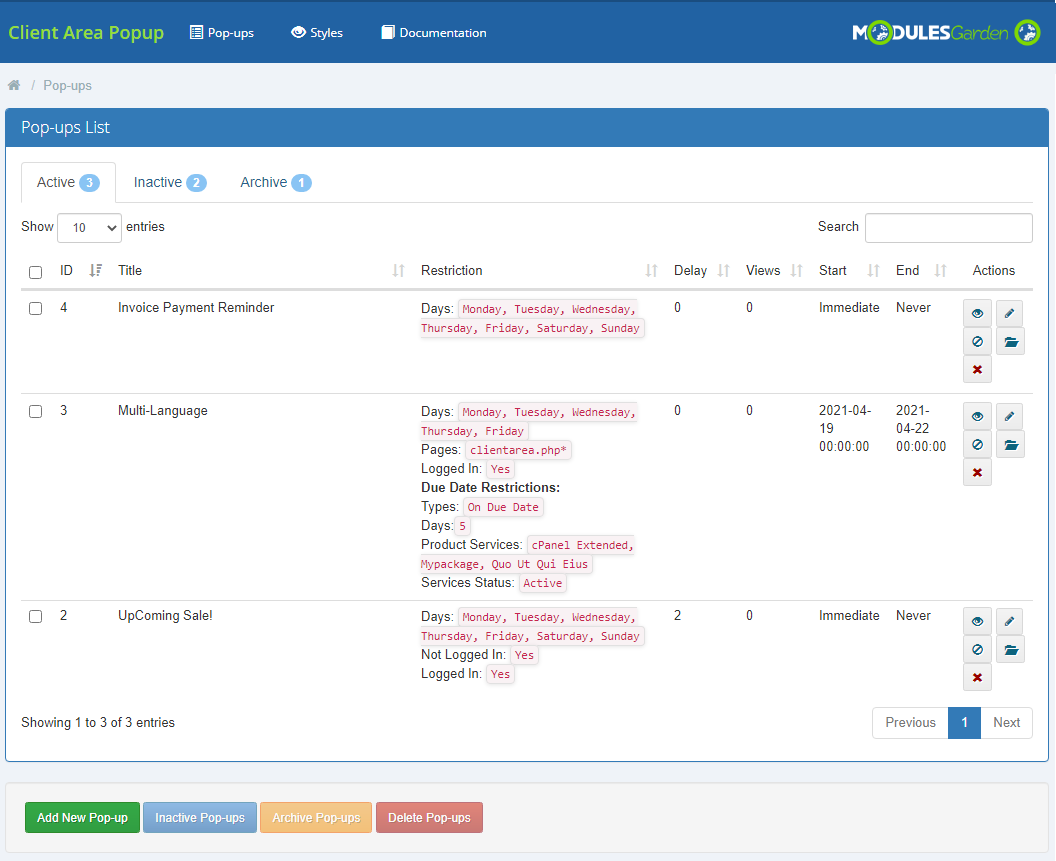Screen dimensions: 1056x861
Task: Click Inactive Pop-ups button
Action: [200, 817]
